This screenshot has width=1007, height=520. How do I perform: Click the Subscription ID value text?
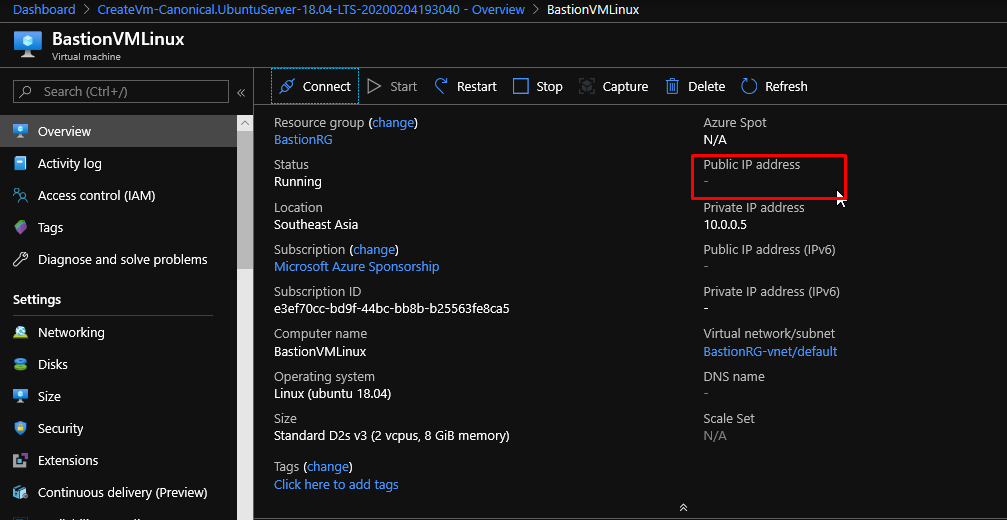click(x=392, y=308)
